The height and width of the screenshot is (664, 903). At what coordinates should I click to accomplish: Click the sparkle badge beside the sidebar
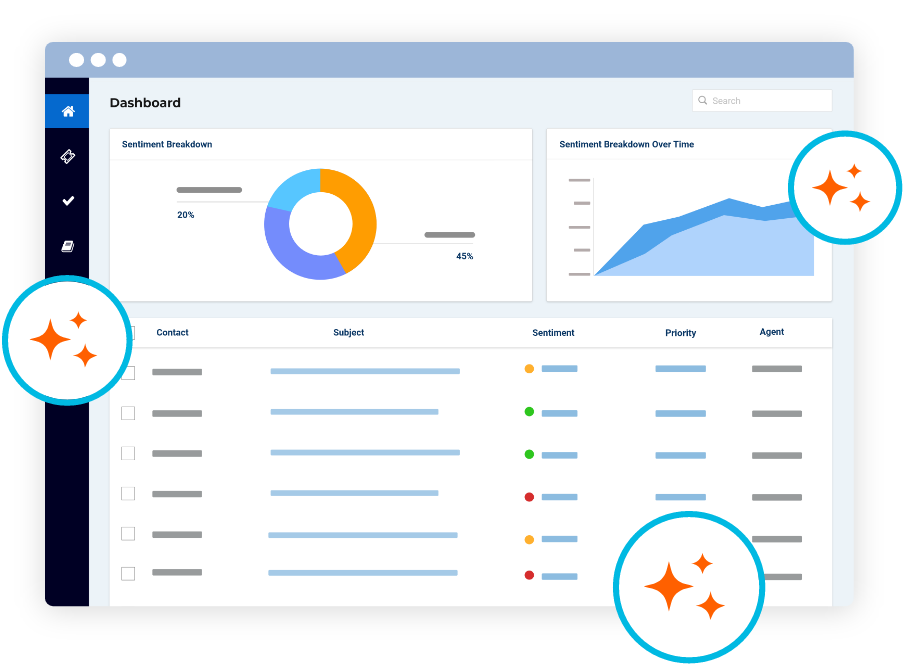pyautogui.click(x=66, y=340)
